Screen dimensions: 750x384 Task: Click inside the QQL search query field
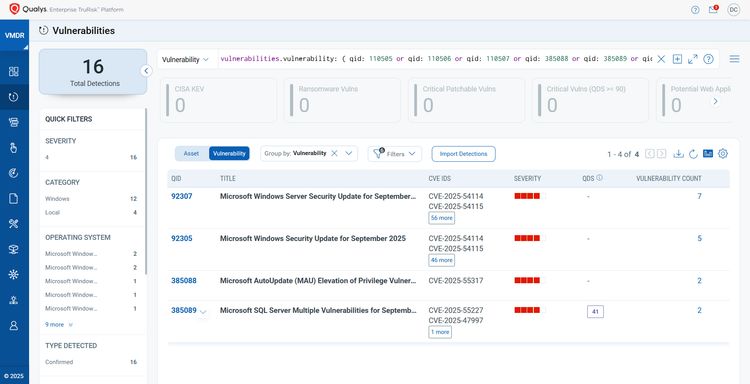(435, 59)
